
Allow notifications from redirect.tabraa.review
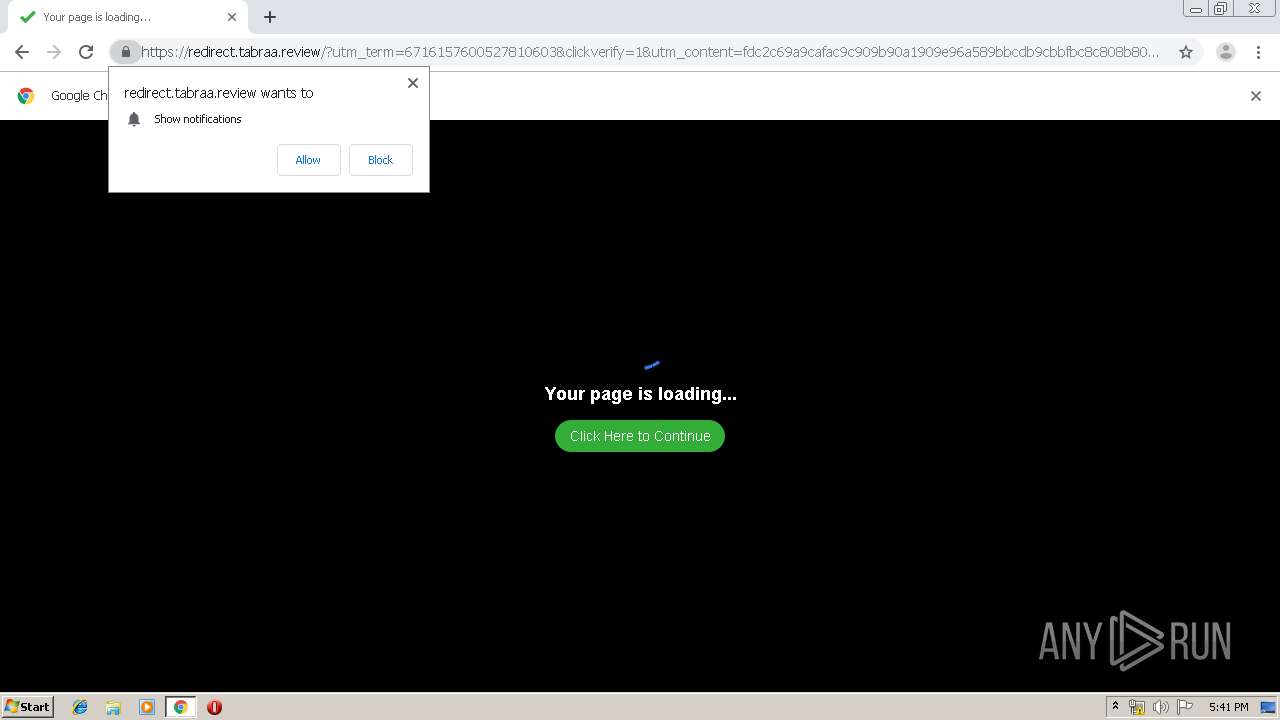(308, 160)
